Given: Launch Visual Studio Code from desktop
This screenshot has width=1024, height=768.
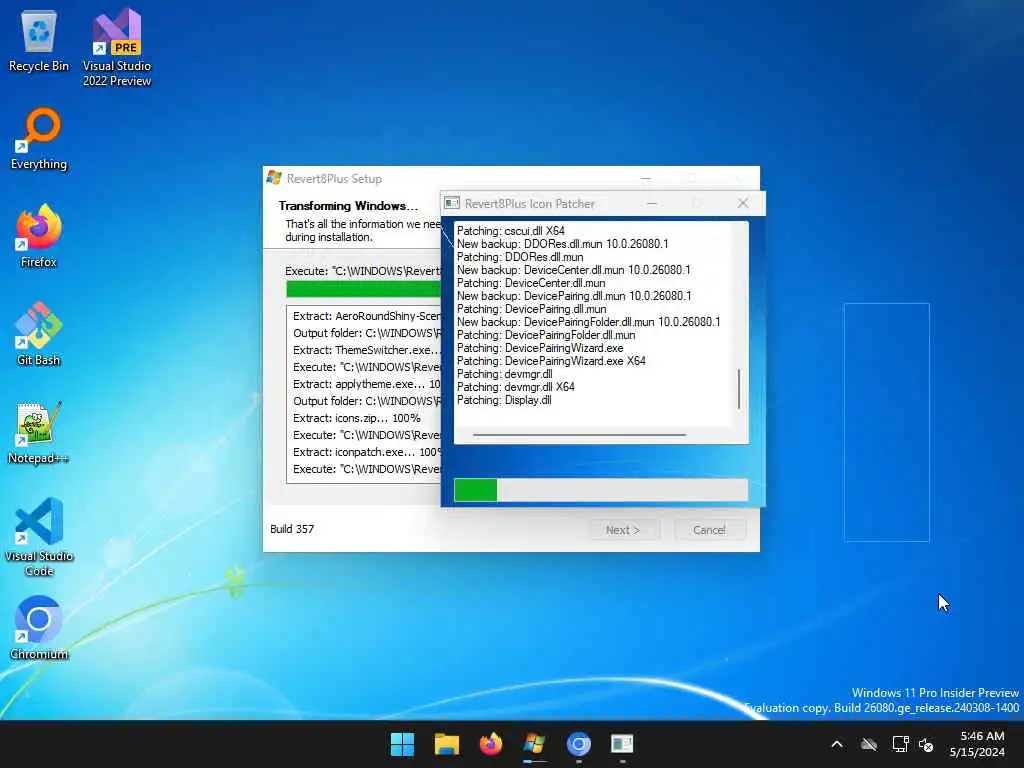Looking at the screenshot, I should 39,537.
